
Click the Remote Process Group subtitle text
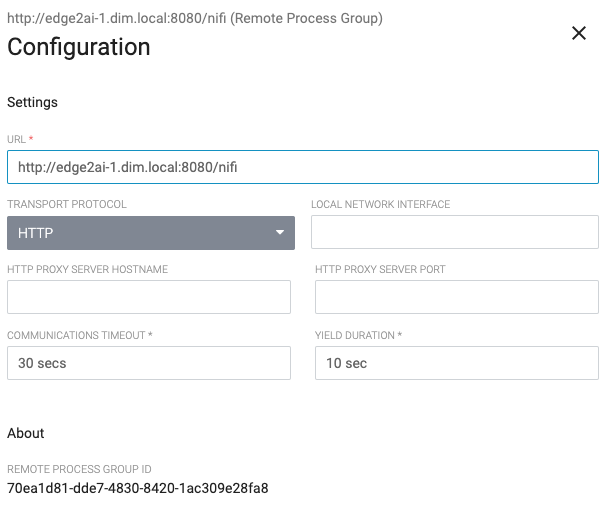point(195,18)
